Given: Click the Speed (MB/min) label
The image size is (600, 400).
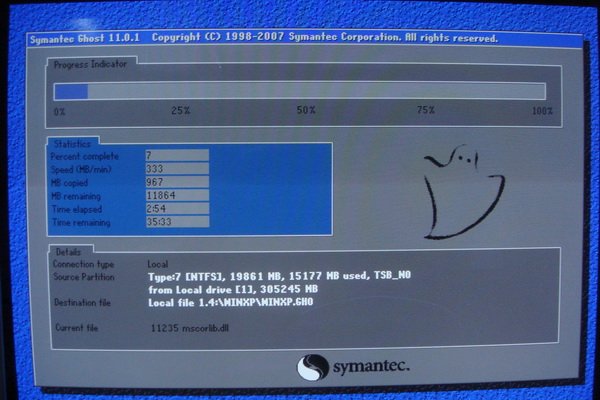Looking at the screenshot, I should (81, 170).
